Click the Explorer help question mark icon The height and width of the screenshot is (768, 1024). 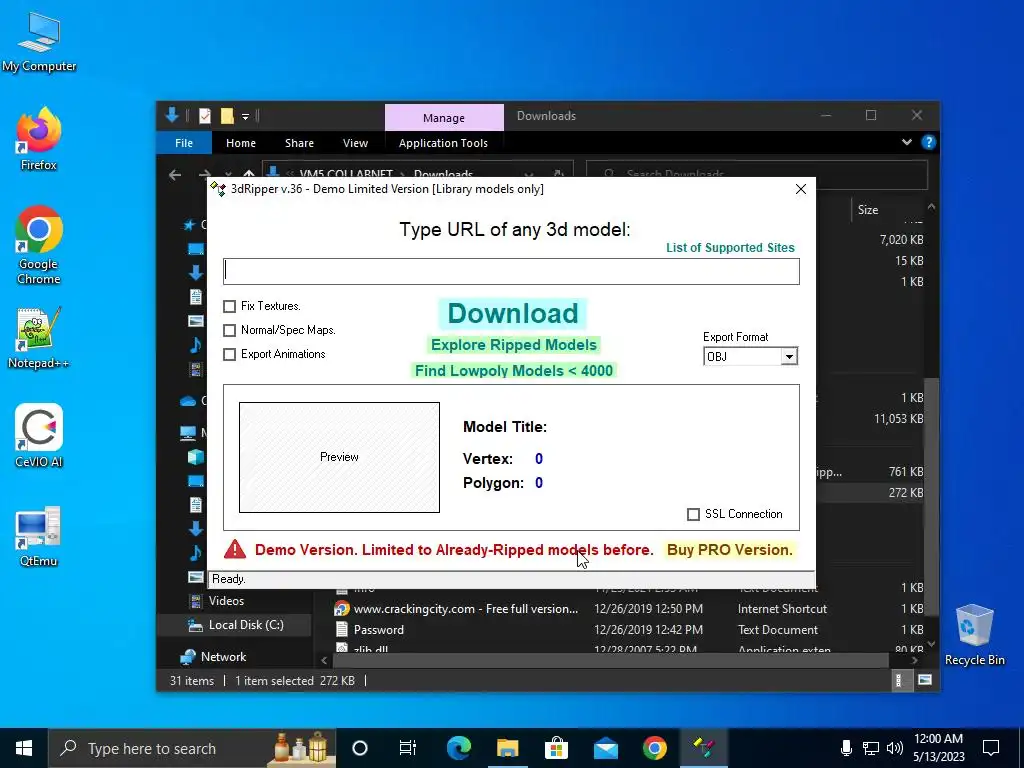pyautogui.click(x=928, y=142)
